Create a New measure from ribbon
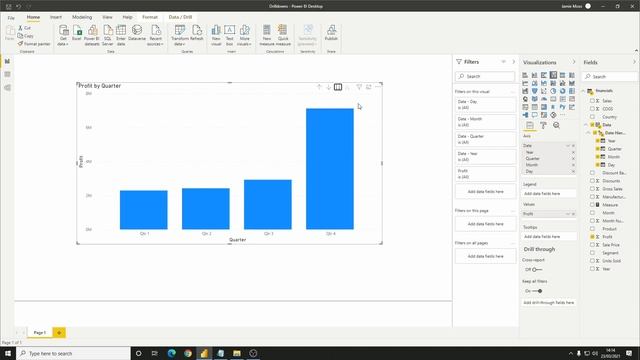This screenshot has height=360, width=640. click(x=267, y=35)
